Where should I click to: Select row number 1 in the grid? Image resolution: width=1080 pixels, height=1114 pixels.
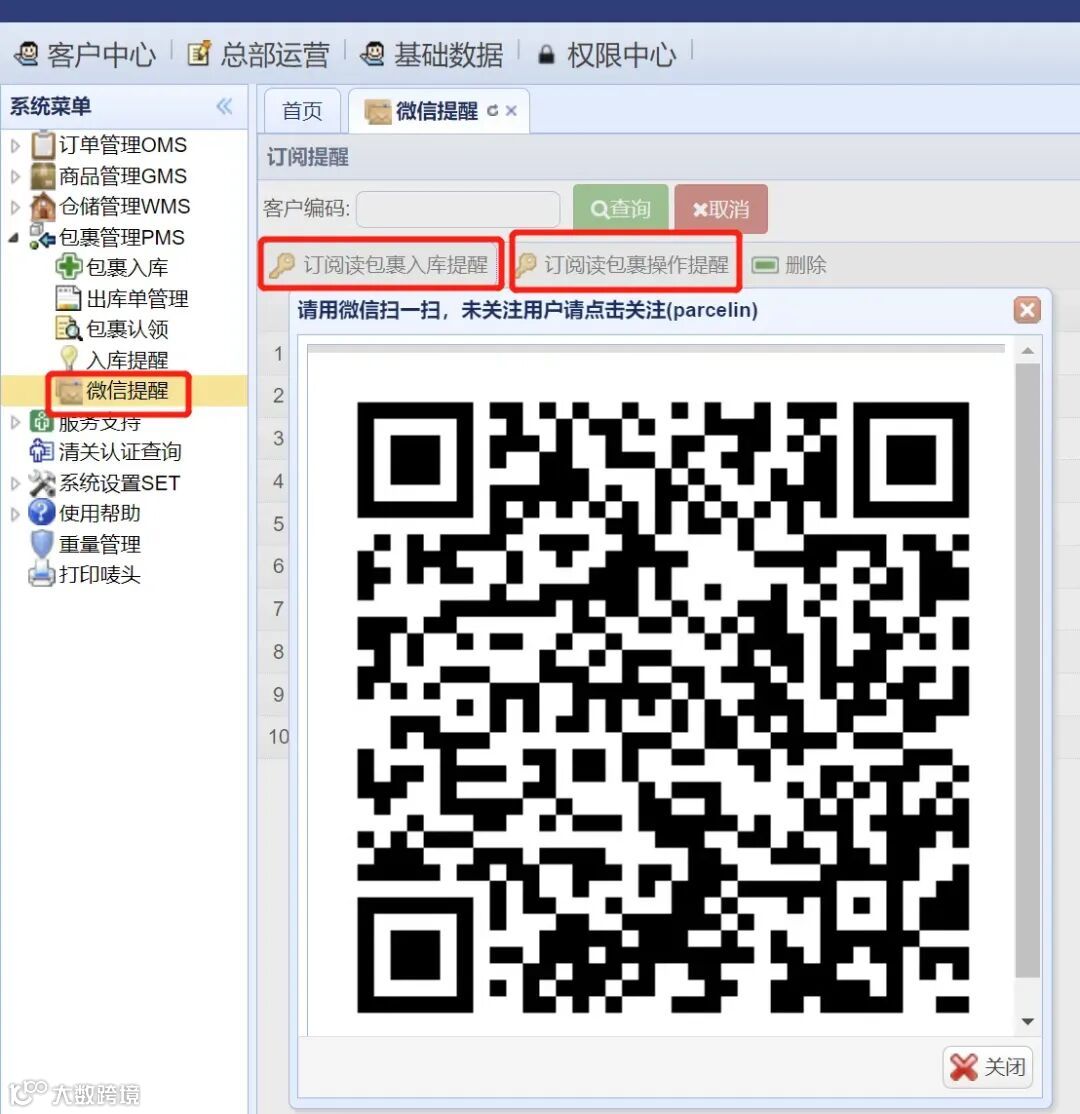(x=279, y=353)
